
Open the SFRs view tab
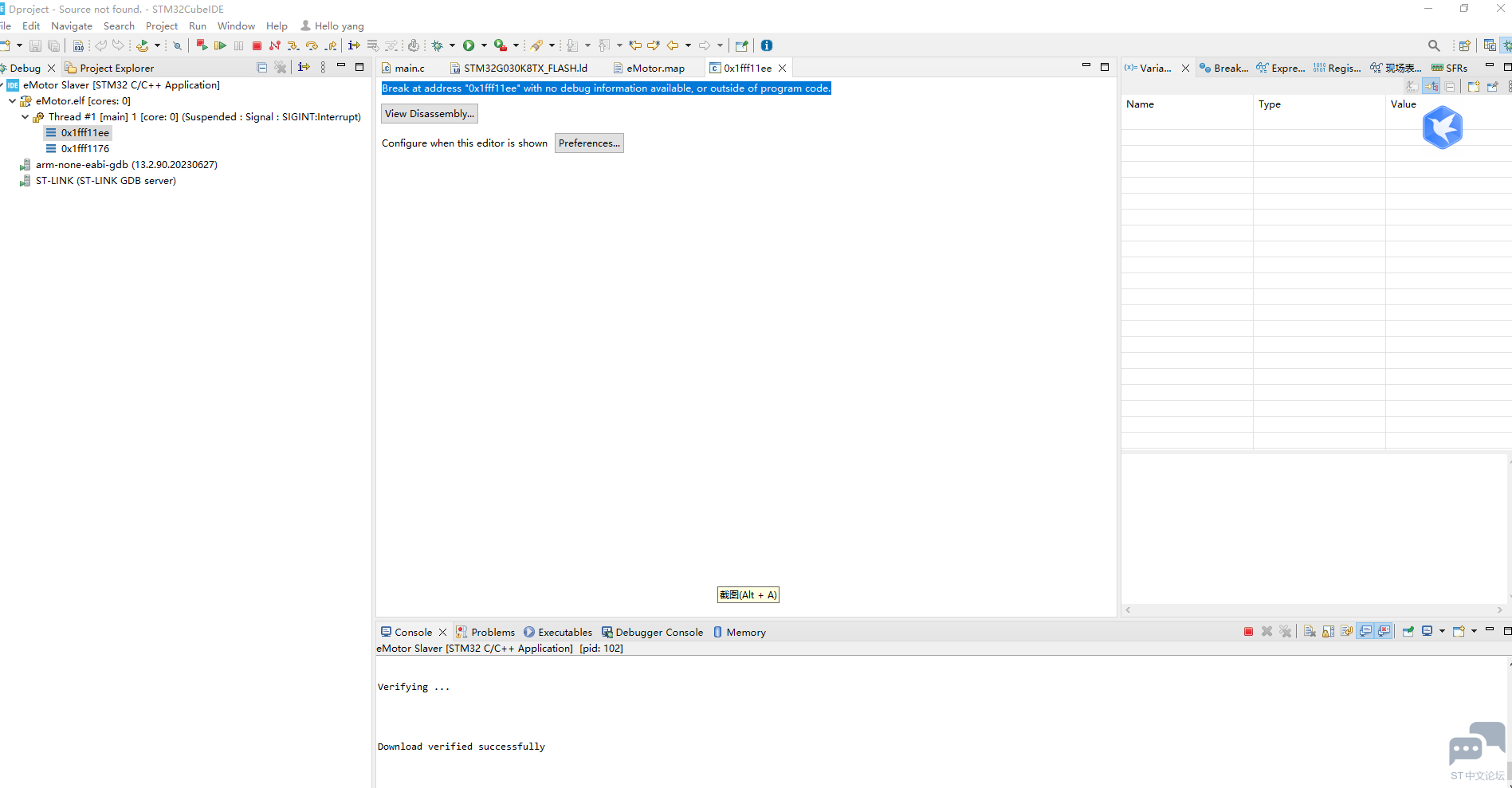point(1450,69)
